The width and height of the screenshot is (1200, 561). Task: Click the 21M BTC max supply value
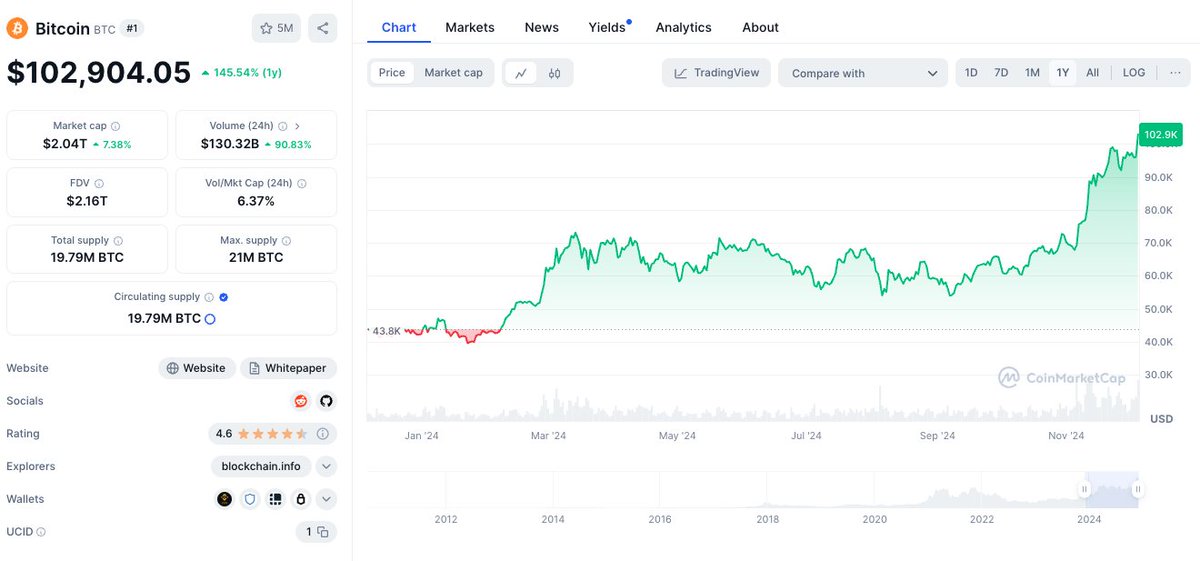256,258
